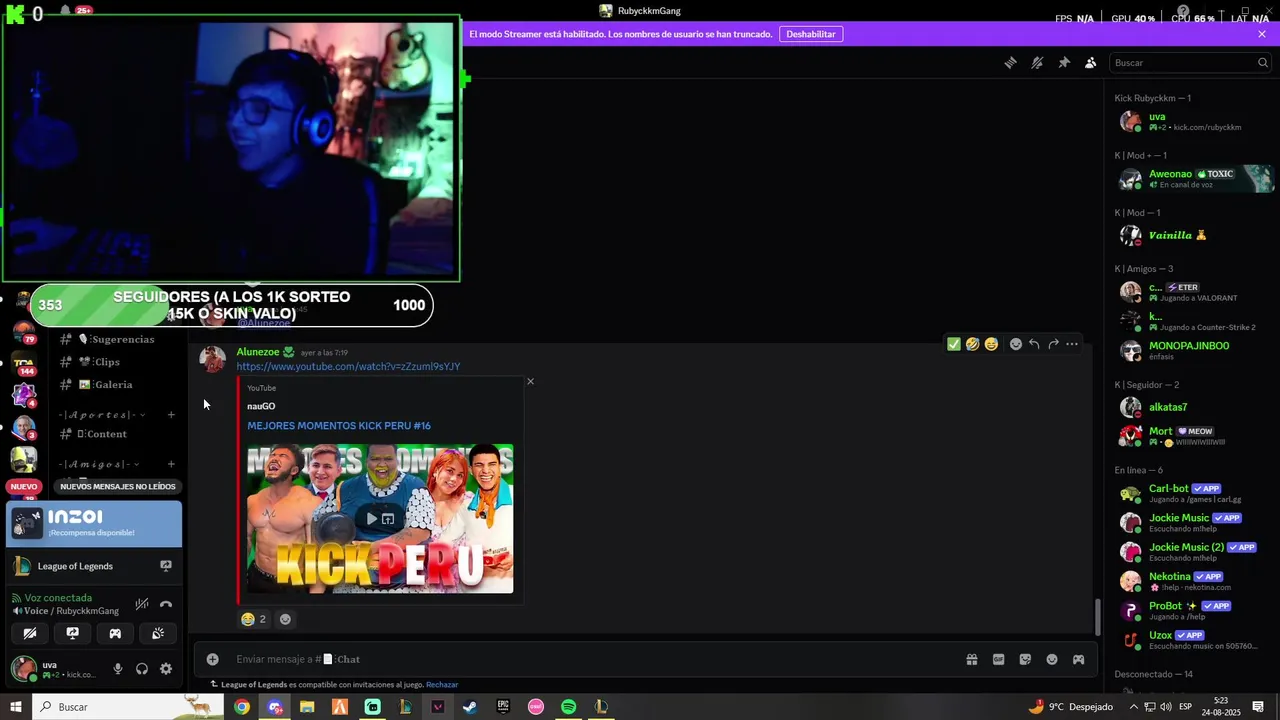The image size is (1280, 720).
Task: Deafen with headphones icon
Action: click(x=142, y=669)
